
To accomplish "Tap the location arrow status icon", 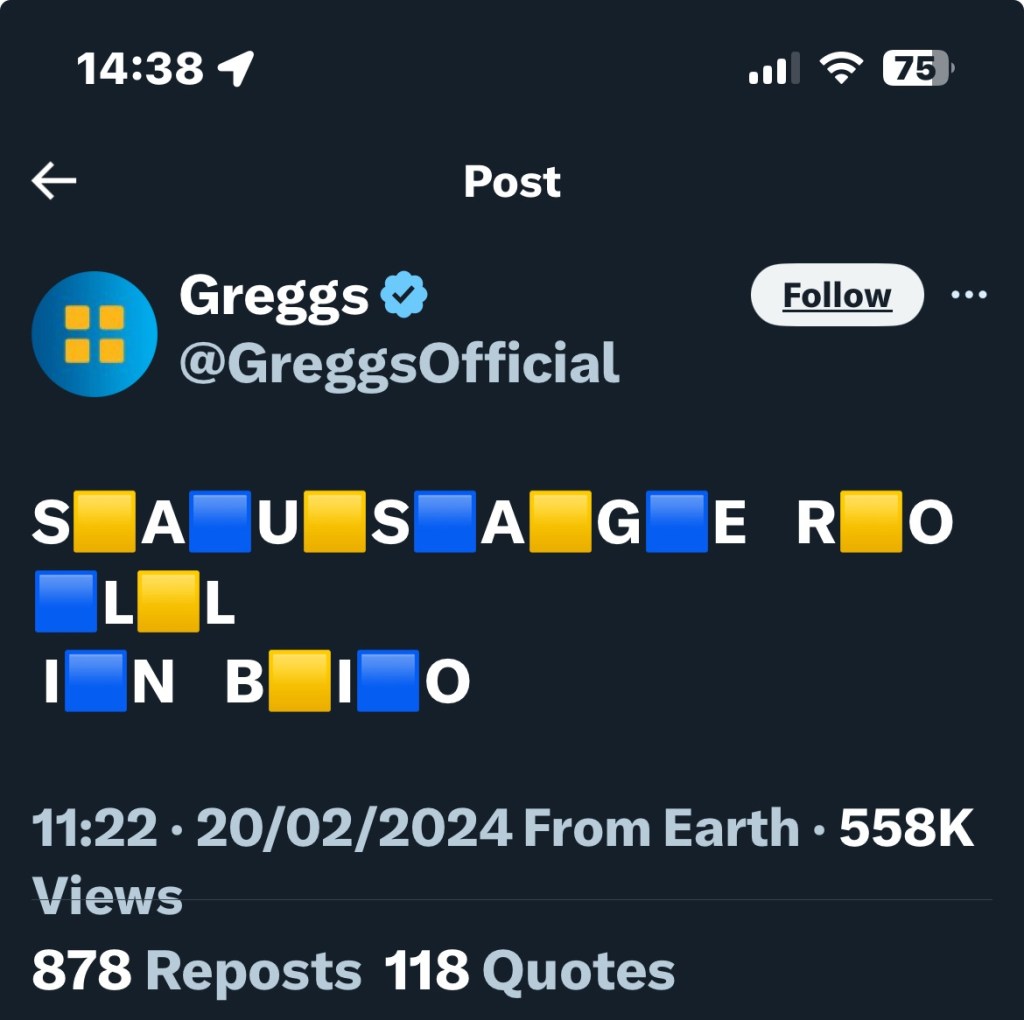I will tap(236, 69).
